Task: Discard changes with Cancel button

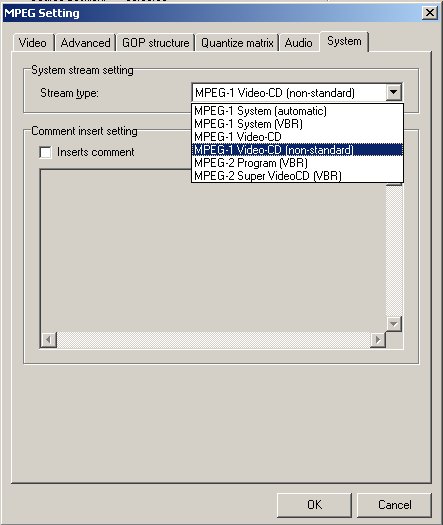Action: click(394, 505)
